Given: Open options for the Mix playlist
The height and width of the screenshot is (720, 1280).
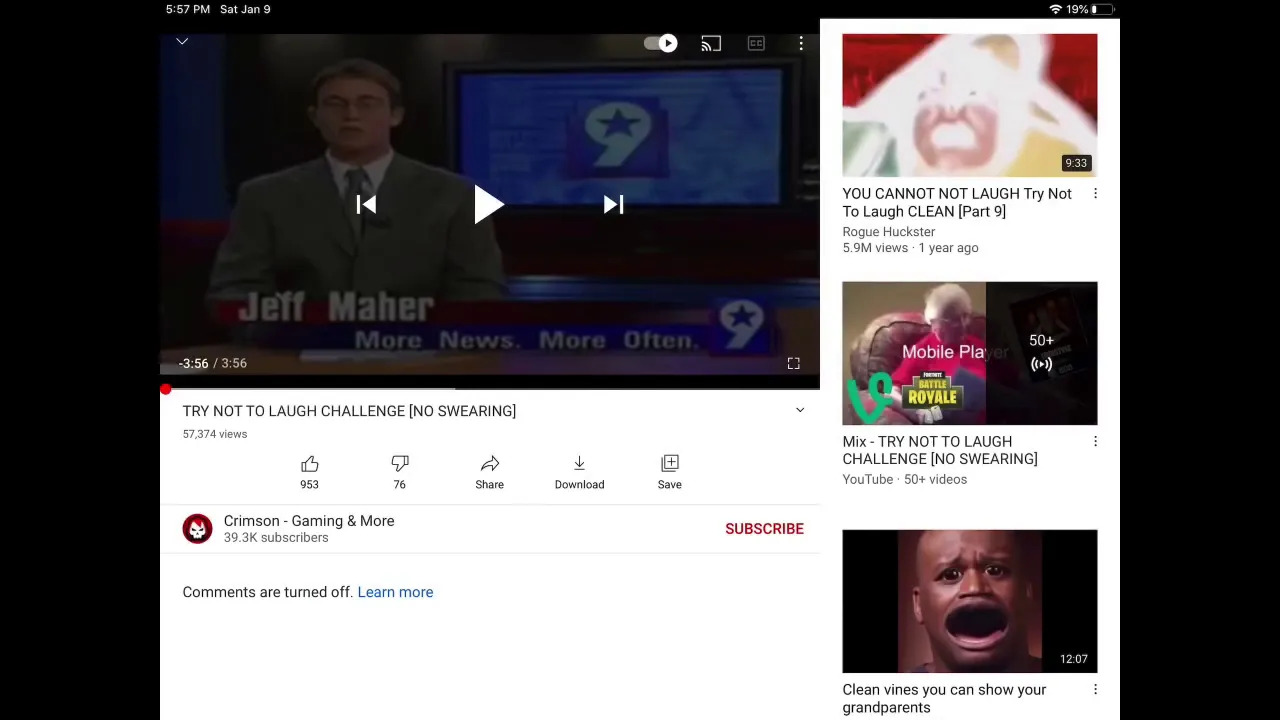Looking at the screenshot, I should 1095,442.
